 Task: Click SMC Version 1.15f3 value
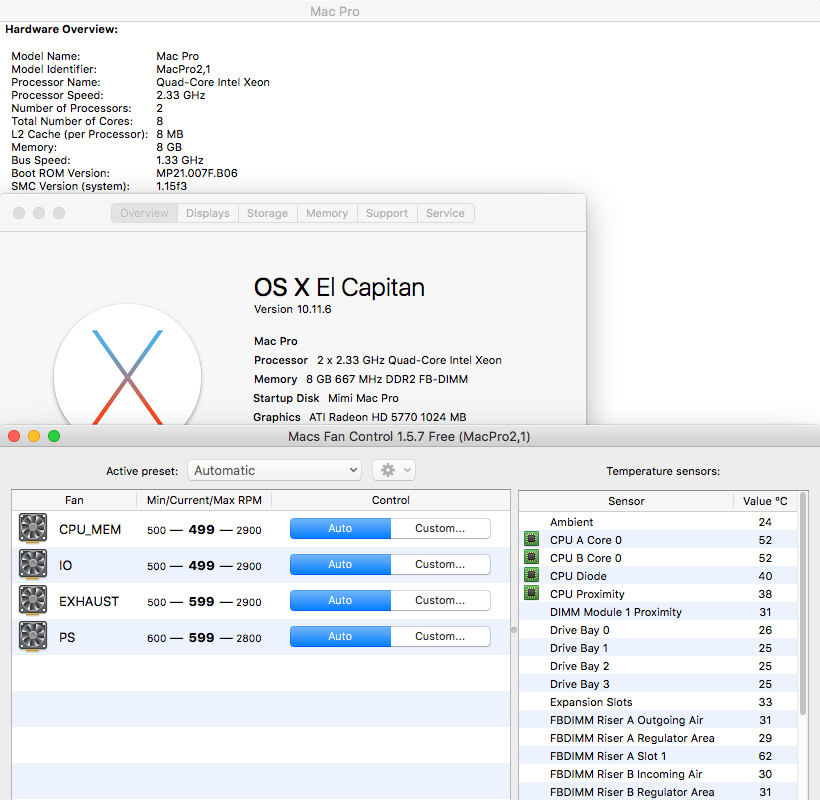tap(172, 186)
